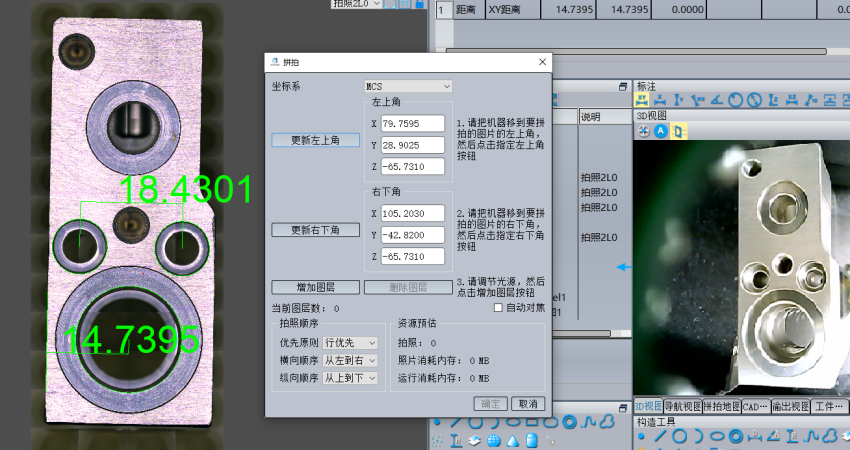Screen dimensions: 850x450
Task: Select the X distance annotation tool
Action: pyautogui.click(x=660, y=100)
